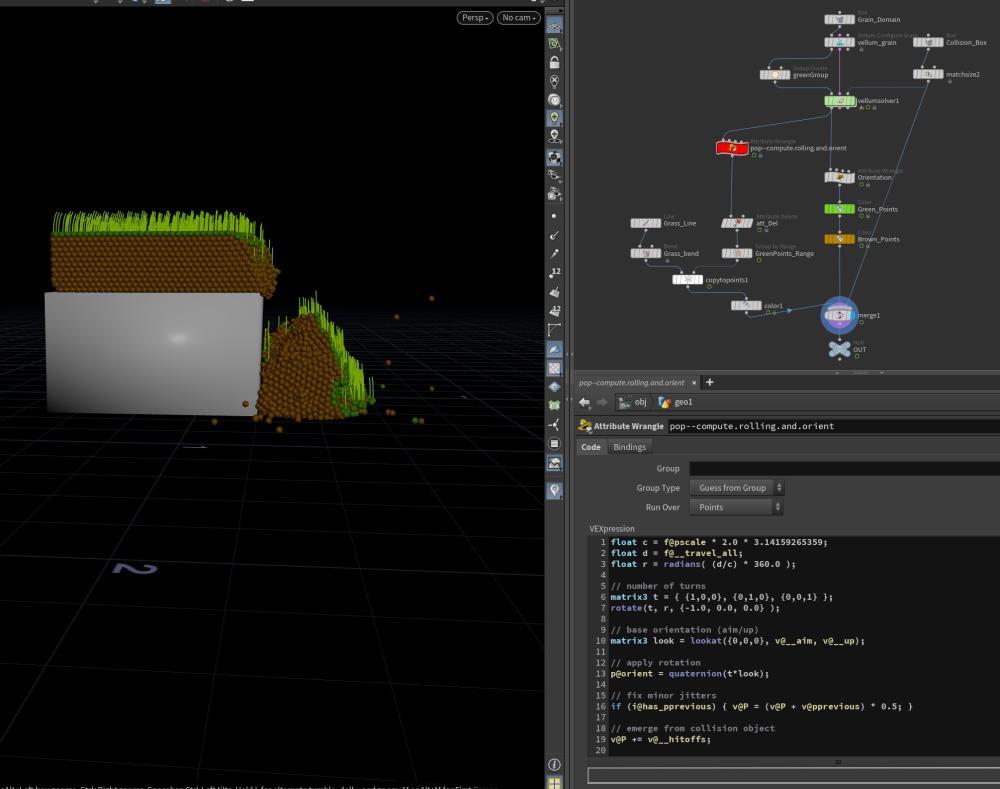Switch to the Bindings tab

click(x=629, y=447)
